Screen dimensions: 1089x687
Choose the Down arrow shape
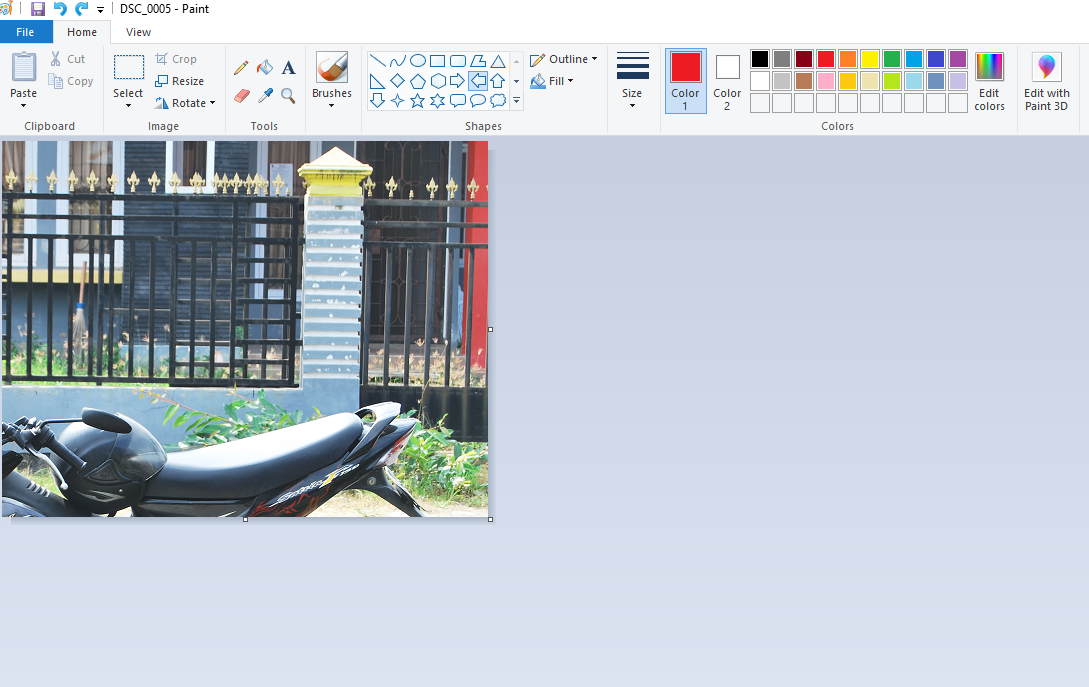tap(377, 101)
